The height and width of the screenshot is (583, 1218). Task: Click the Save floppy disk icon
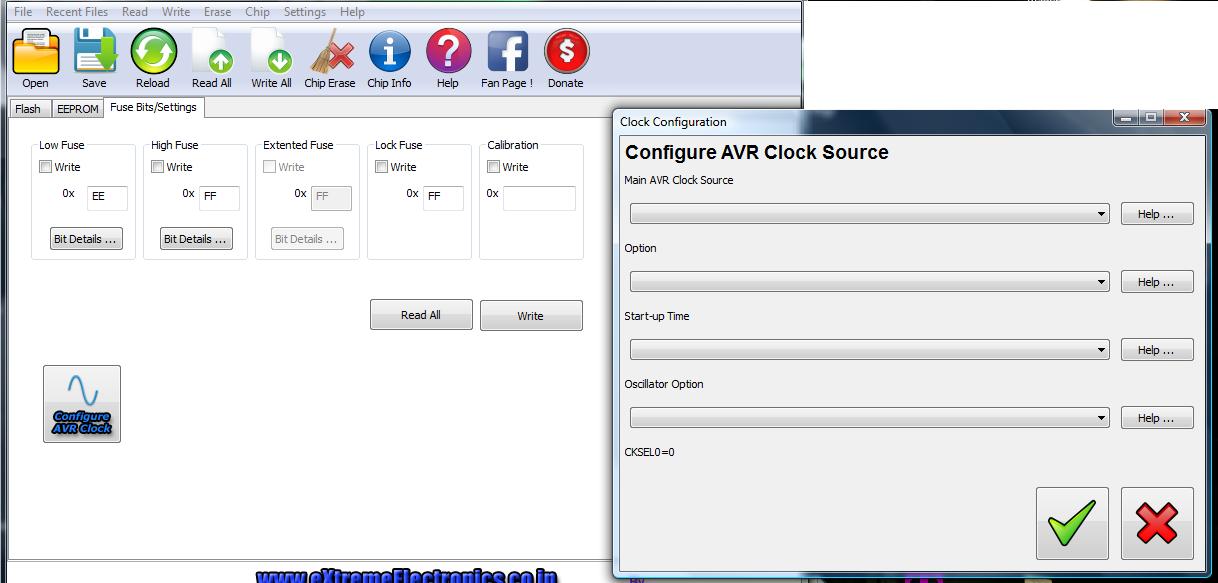[x=94, y=52]
